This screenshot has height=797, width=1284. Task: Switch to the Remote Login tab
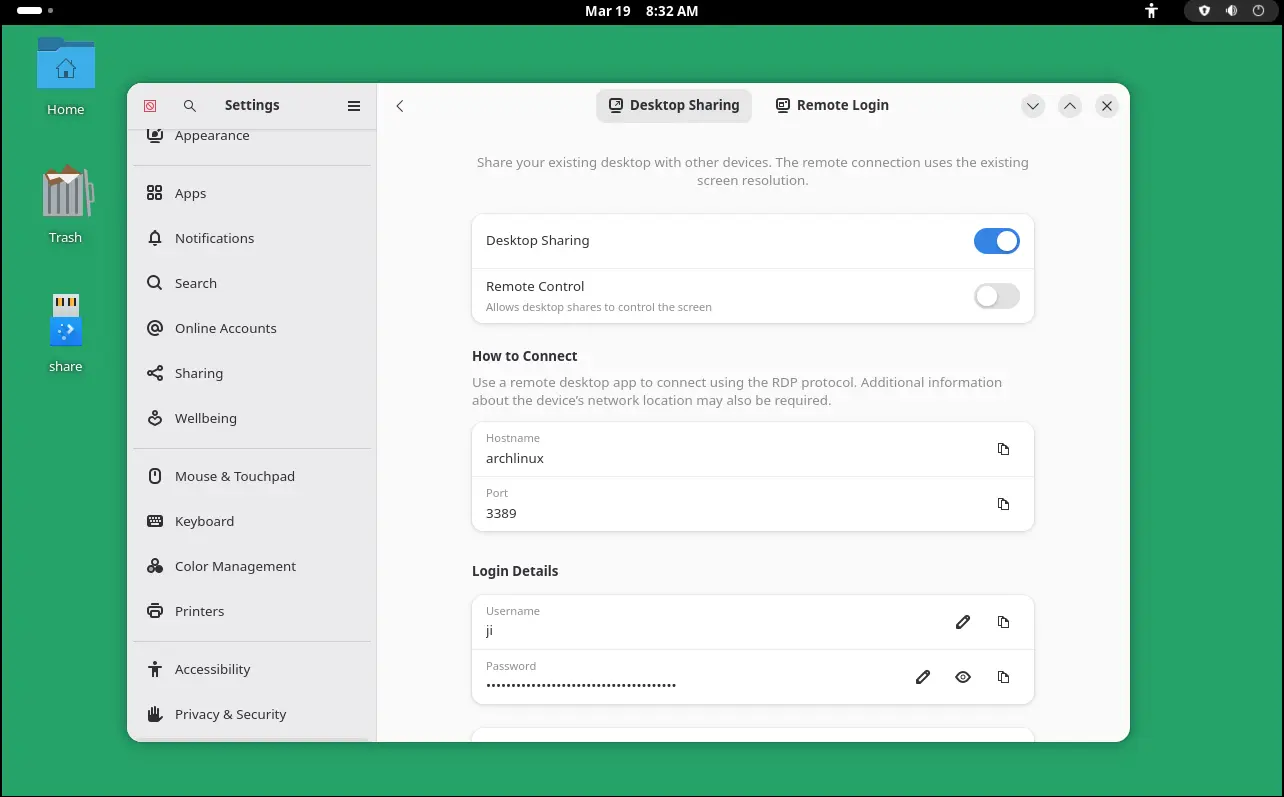(832, 105)
